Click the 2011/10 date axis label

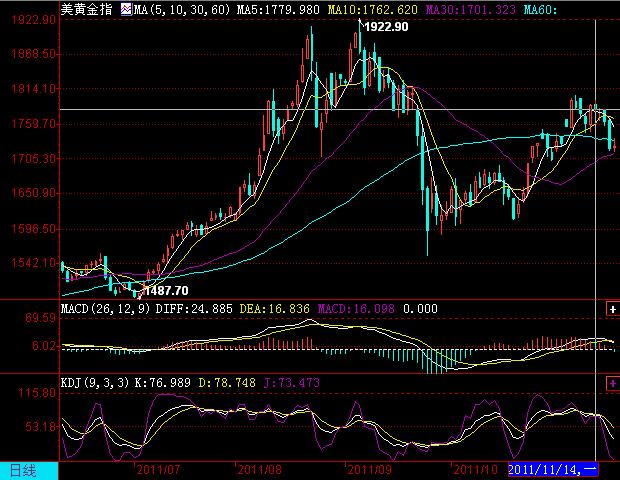[476, 470]
